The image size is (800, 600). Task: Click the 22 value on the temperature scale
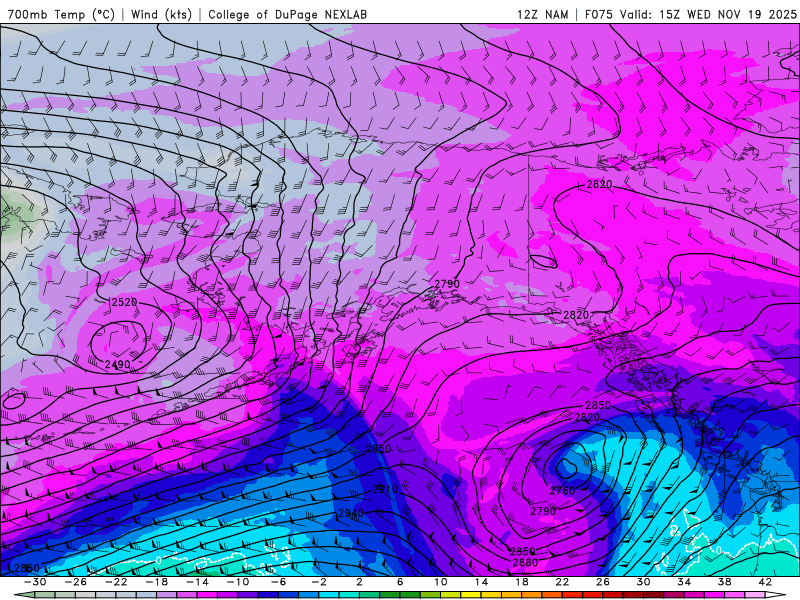coord(562,582)
